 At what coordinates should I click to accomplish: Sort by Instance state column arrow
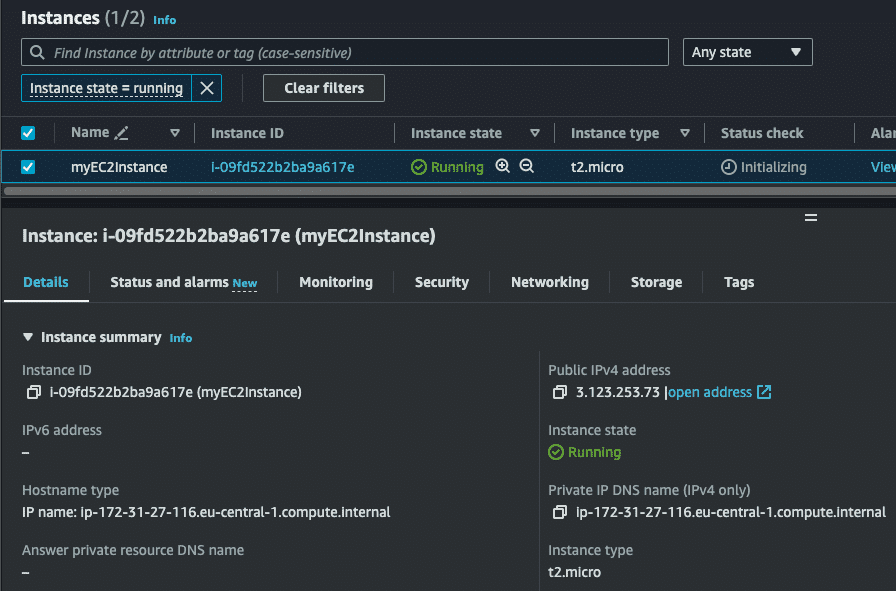pos(535,133)
